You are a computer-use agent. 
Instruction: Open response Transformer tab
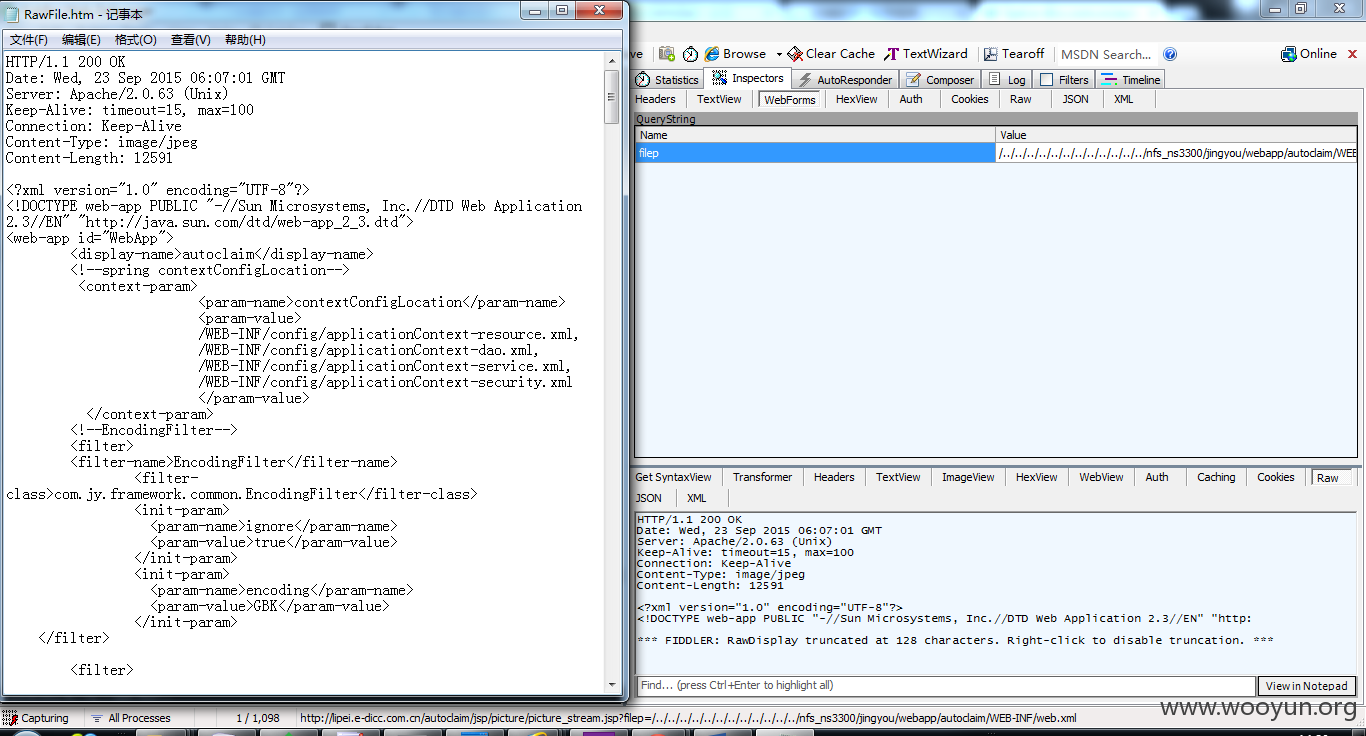coord(762,477)
